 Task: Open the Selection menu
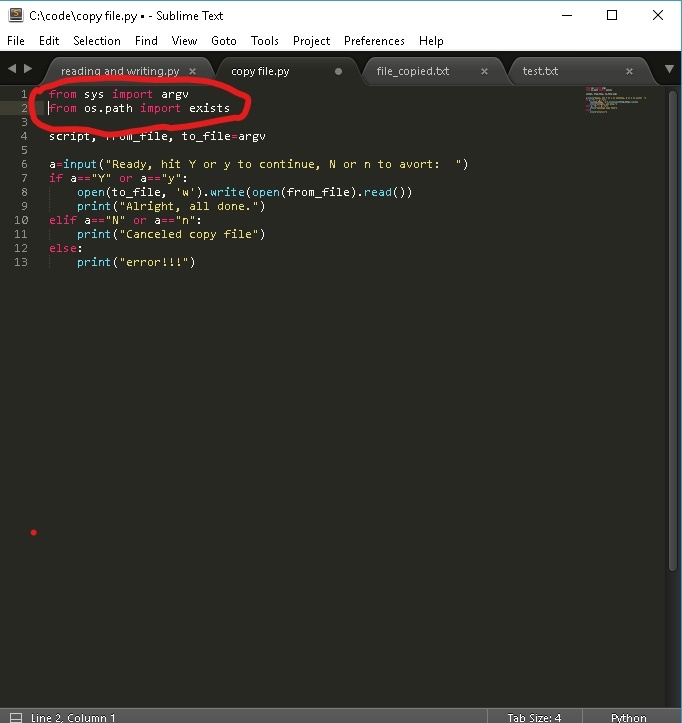click(x=97, y=41)
